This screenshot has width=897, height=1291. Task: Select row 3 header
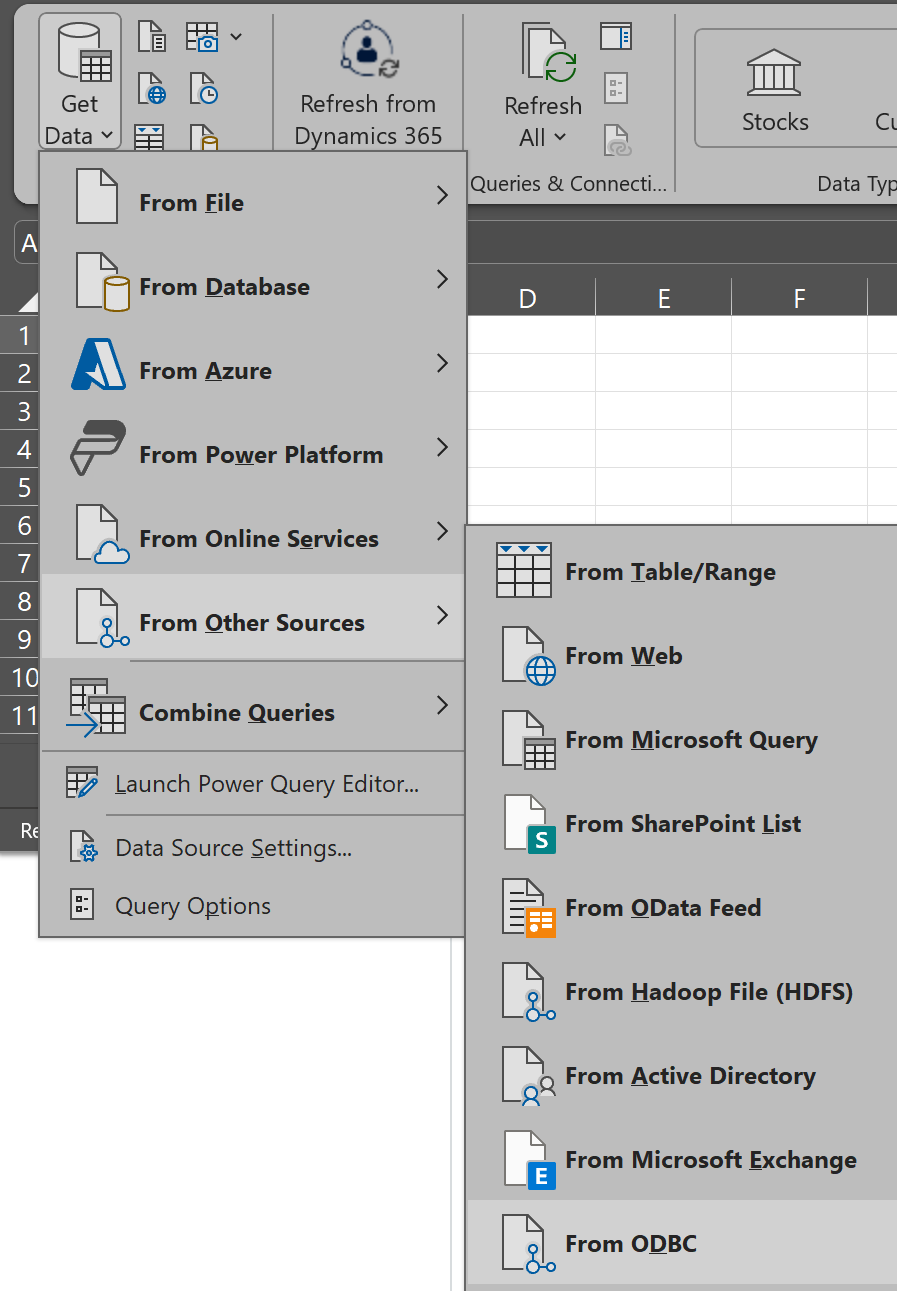pyautogui.click(x=20, y=411)
